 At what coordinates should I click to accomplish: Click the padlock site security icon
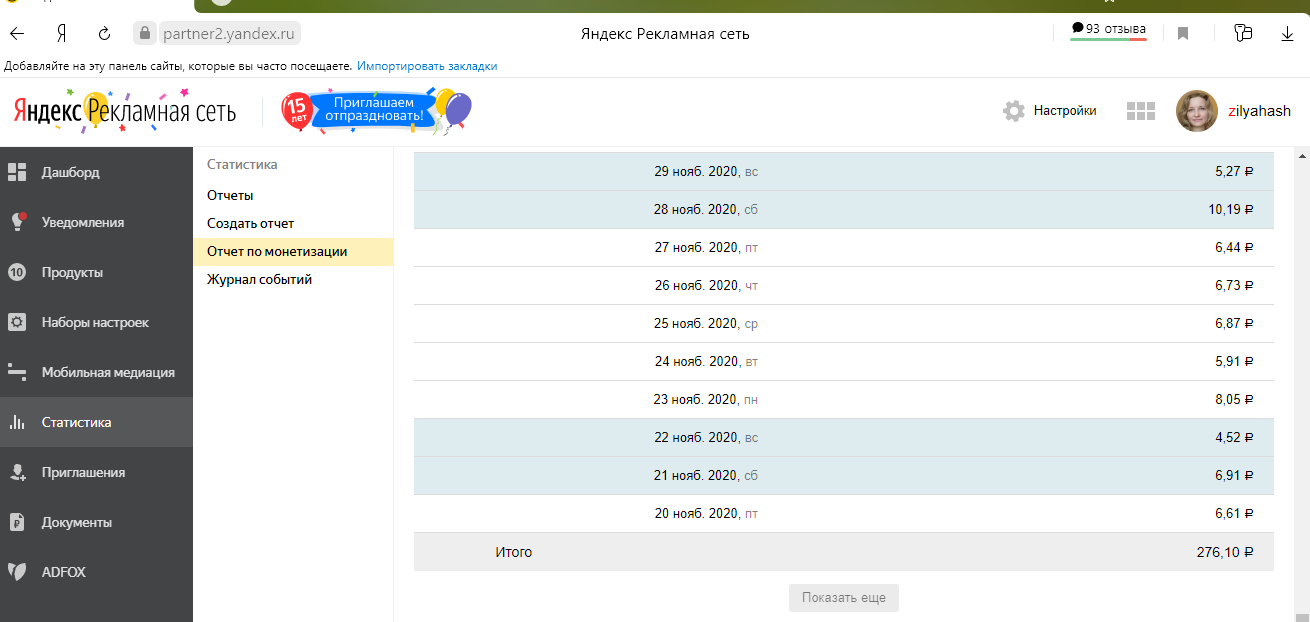pos(146,33)
